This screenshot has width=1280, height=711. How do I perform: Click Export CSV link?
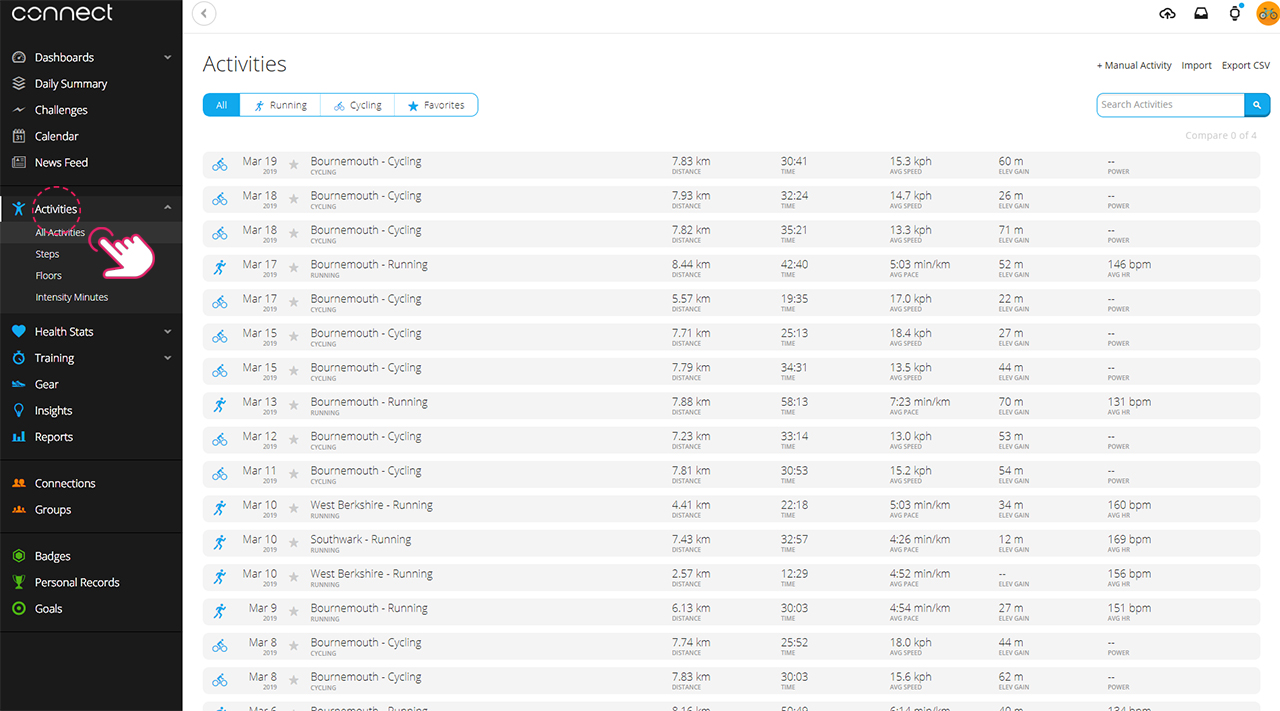1246,65
